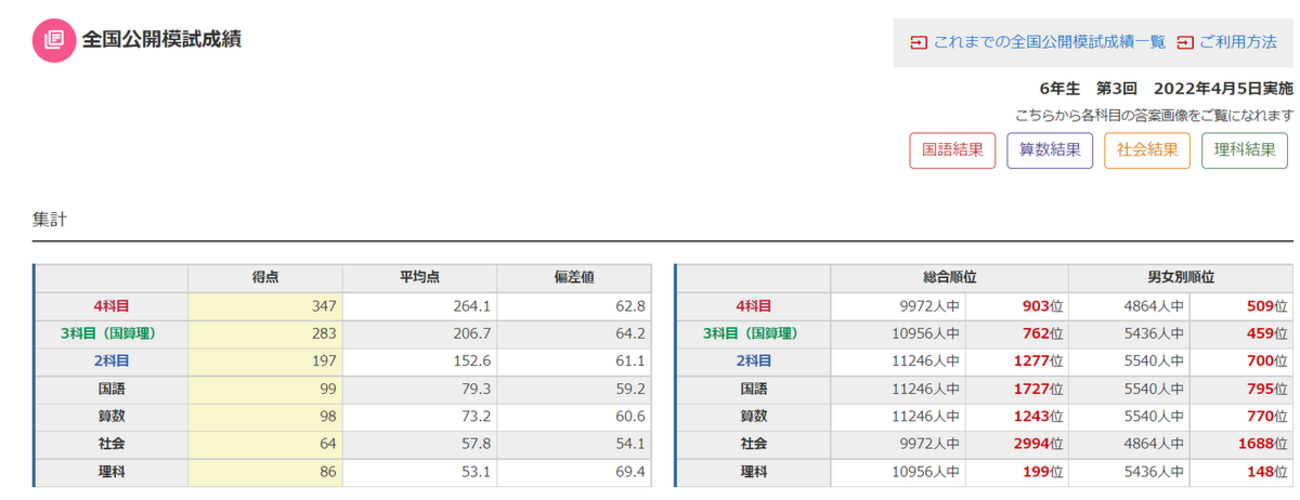Click the 平均点 column header

pyautogui.click(x=419, y=277)
